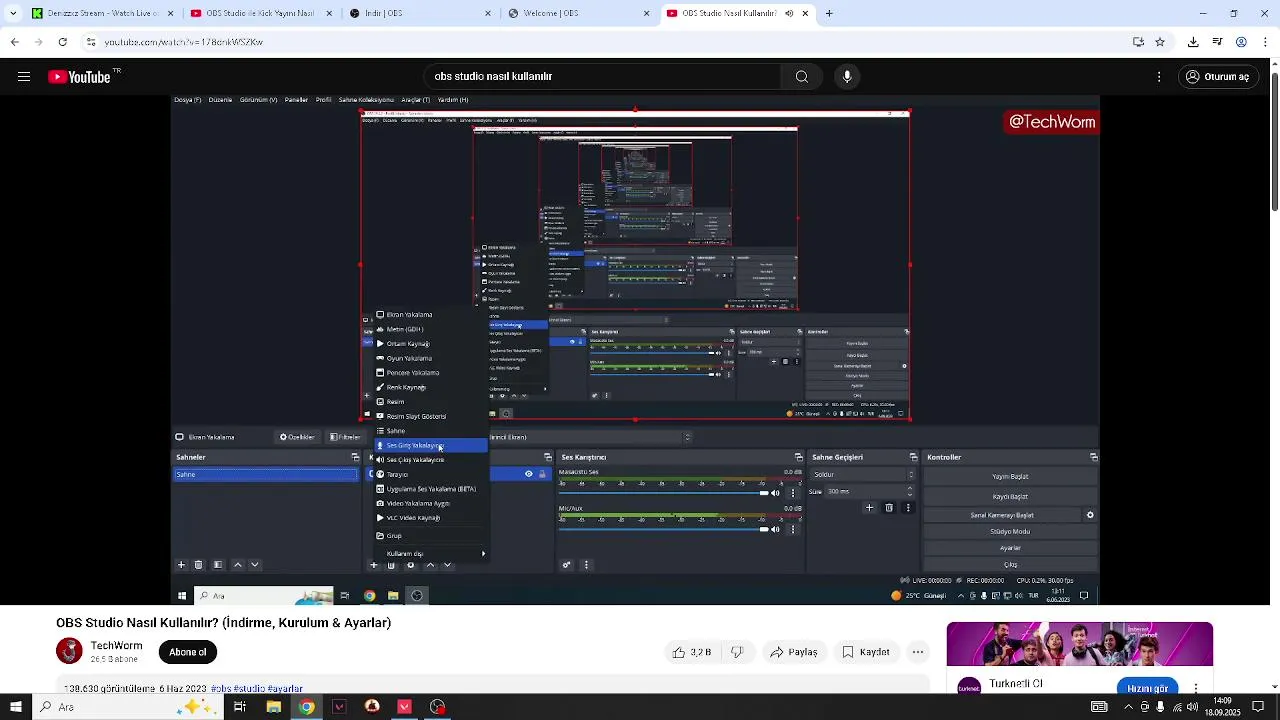Dislike the video
This screenshot has width=1280, height=720.
737,652
